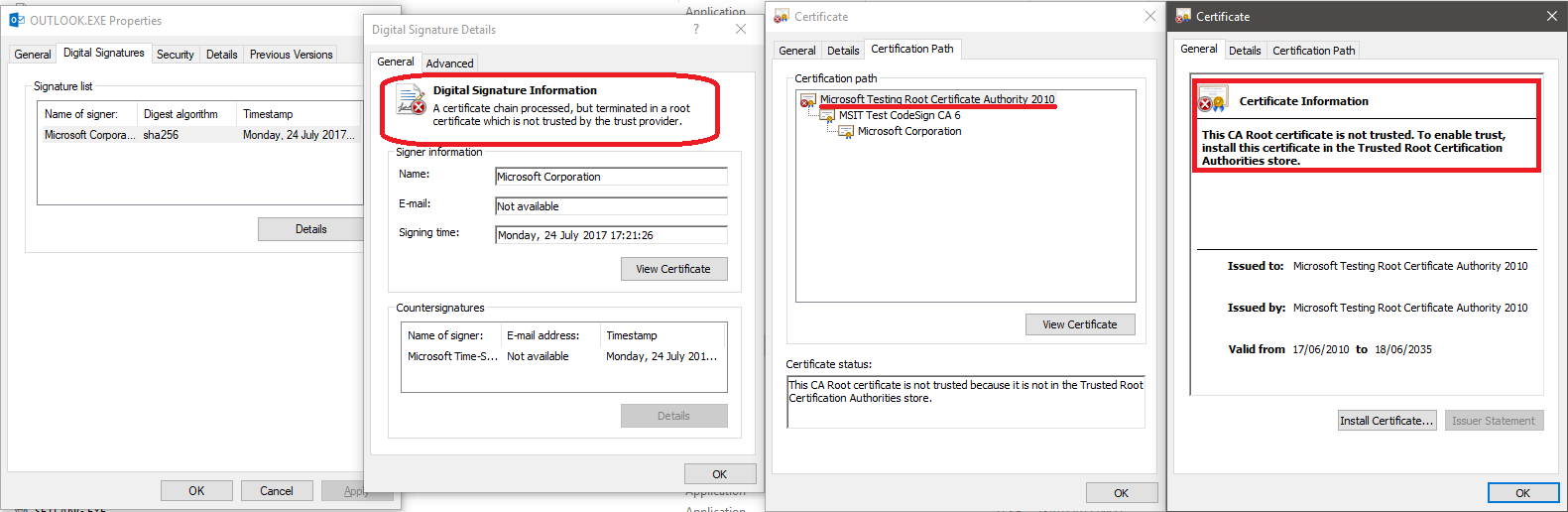Open Certification Path tab in rightmost Certificate window
This screenshot has height=512, width=1568.
tap(1314, 51)
